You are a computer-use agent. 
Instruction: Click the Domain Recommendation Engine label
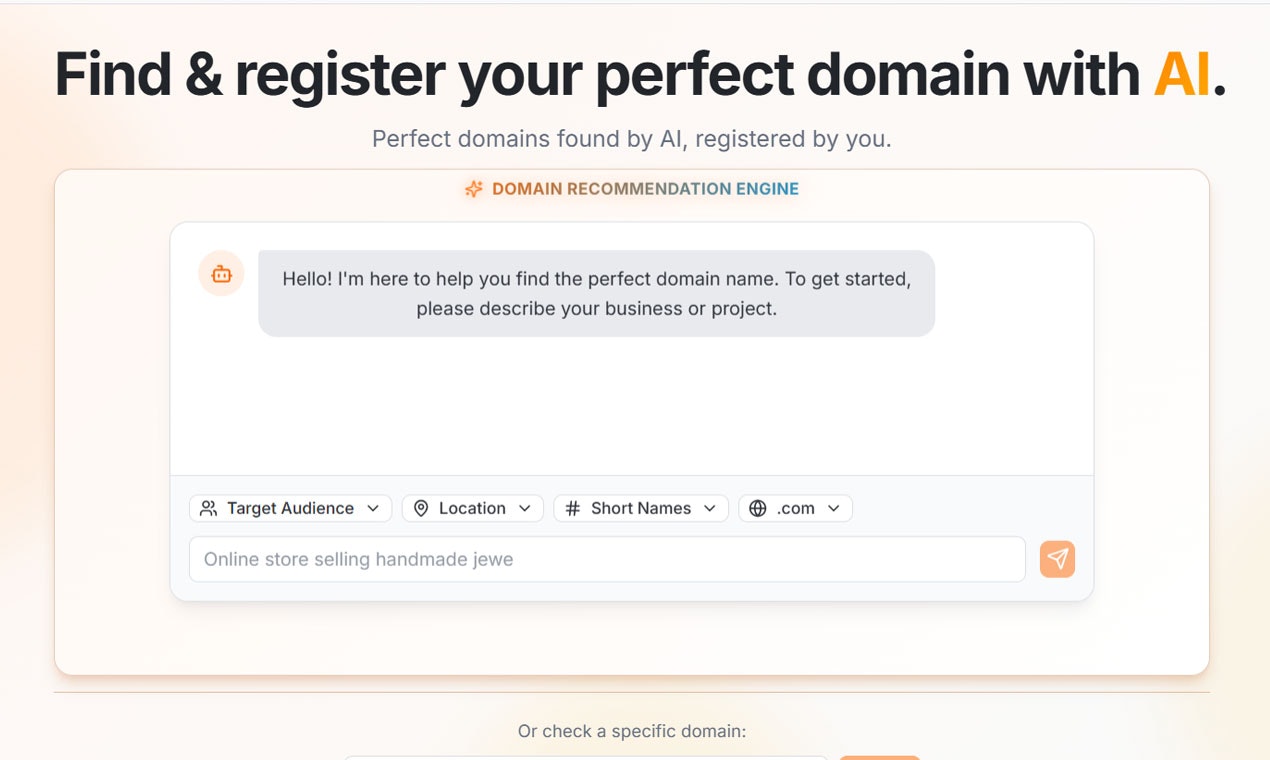pyautogui.click(x=643, y=188)
